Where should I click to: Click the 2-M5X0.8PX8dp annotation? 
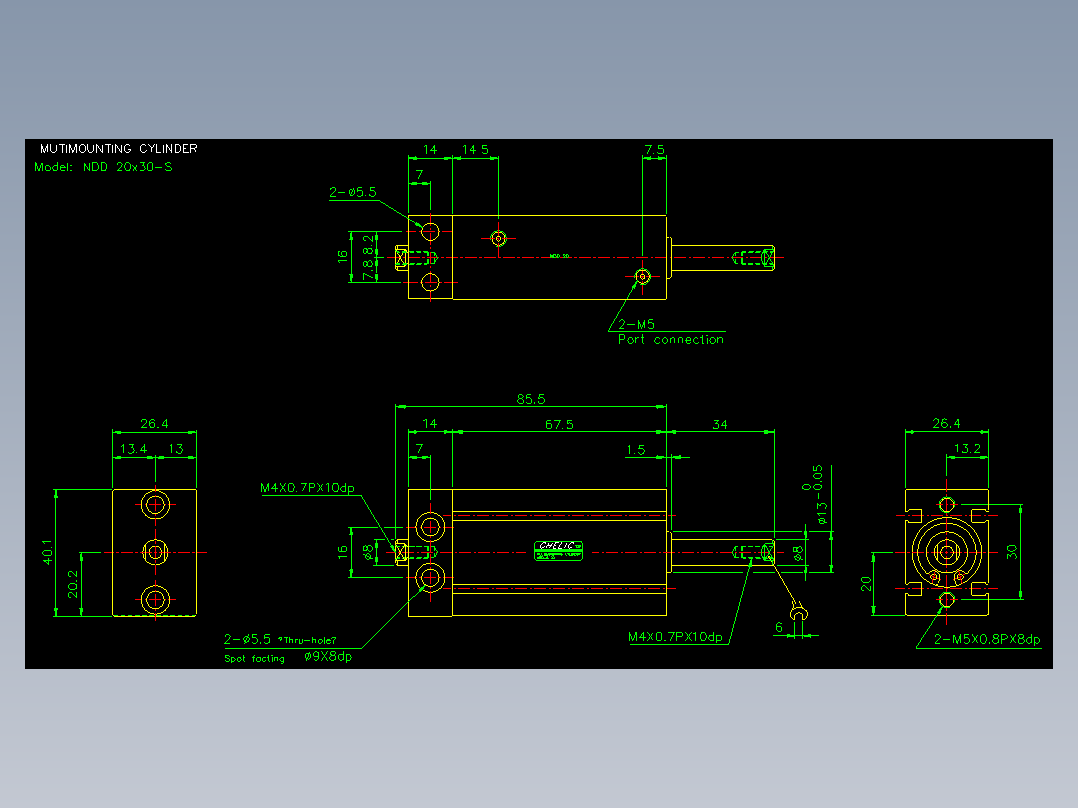(x=987, y=640)
